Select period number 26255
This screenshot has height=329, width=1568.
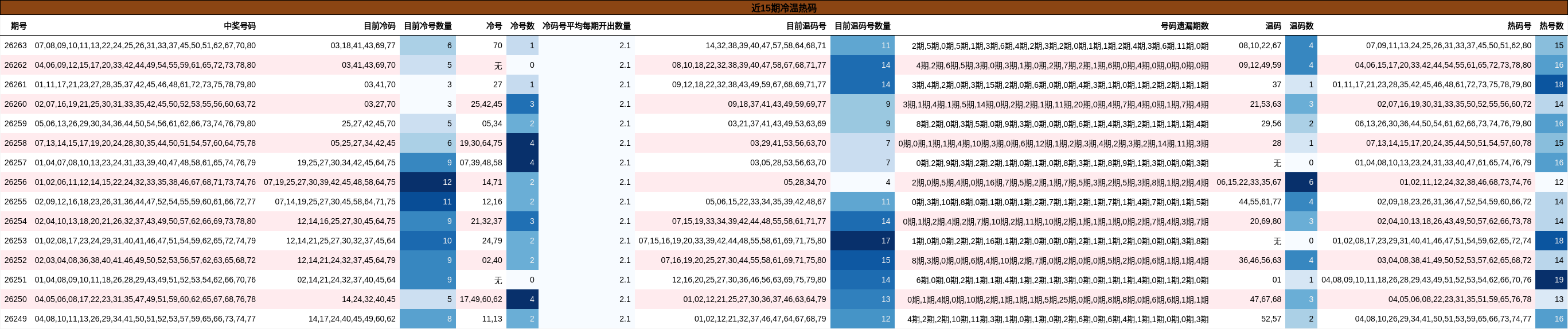(15, 201)
